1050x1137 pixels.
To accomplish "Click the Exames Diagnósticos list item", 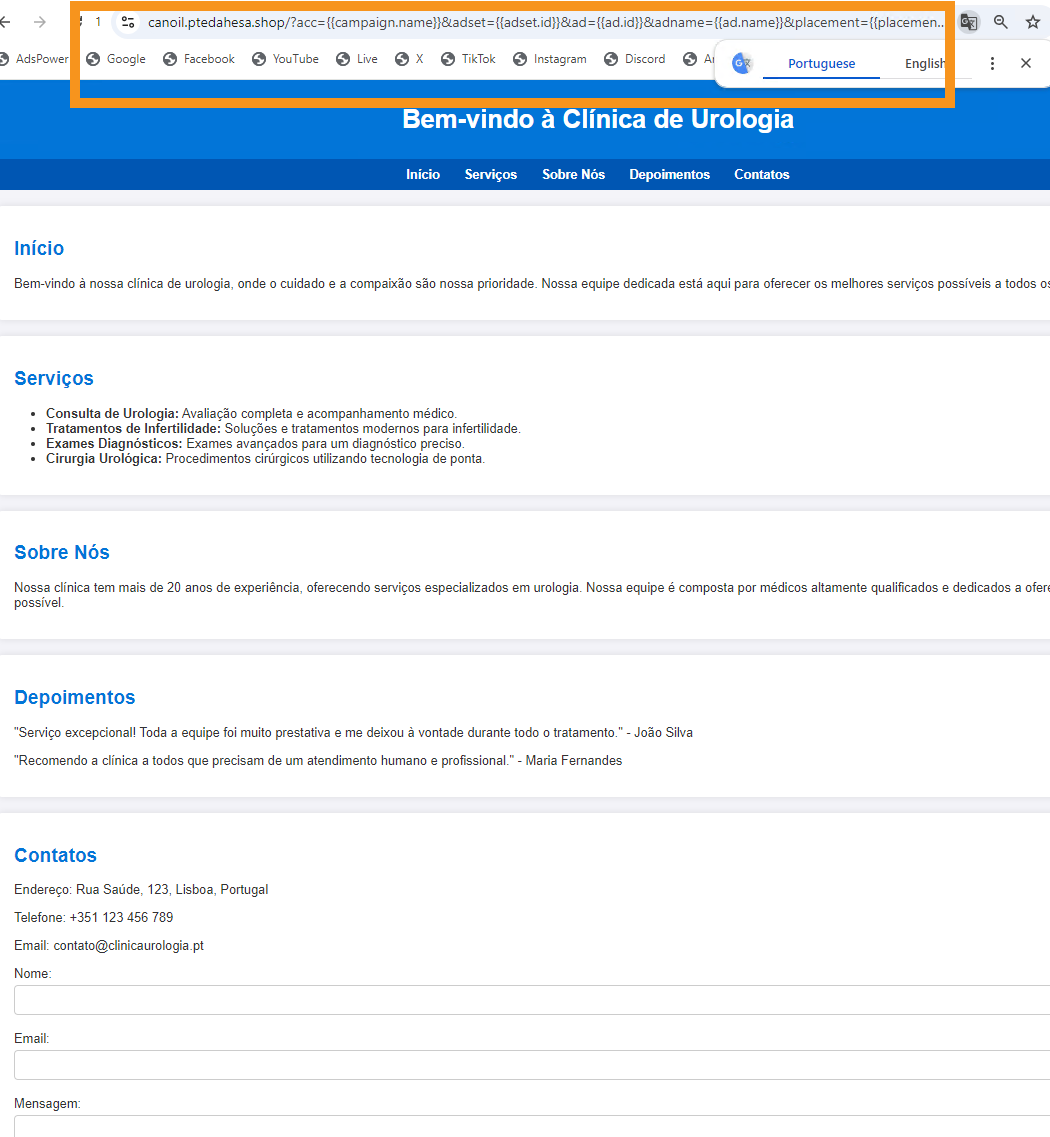I will tap(255, 444).
